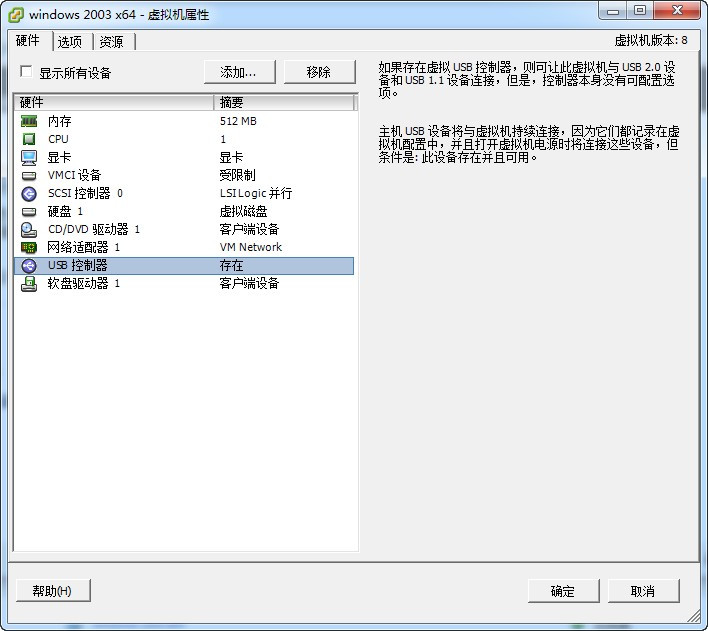This screenshot has height=631, width=708.
Task: Click the 摘要 column header
Action: 284,103
